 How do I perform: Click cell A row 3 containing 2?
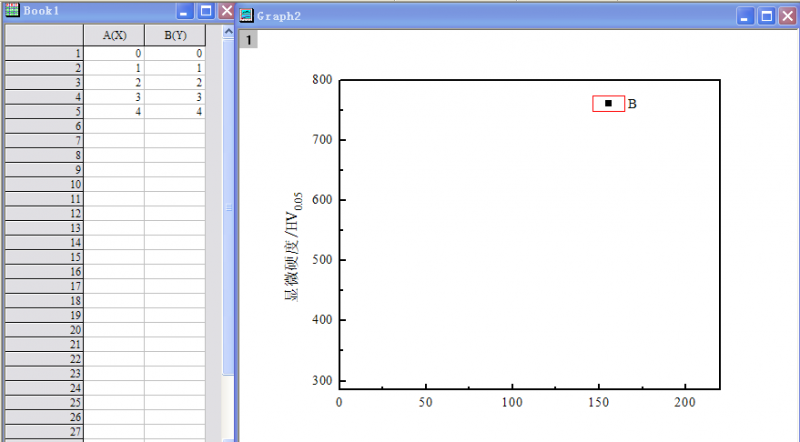coord(114,83)
